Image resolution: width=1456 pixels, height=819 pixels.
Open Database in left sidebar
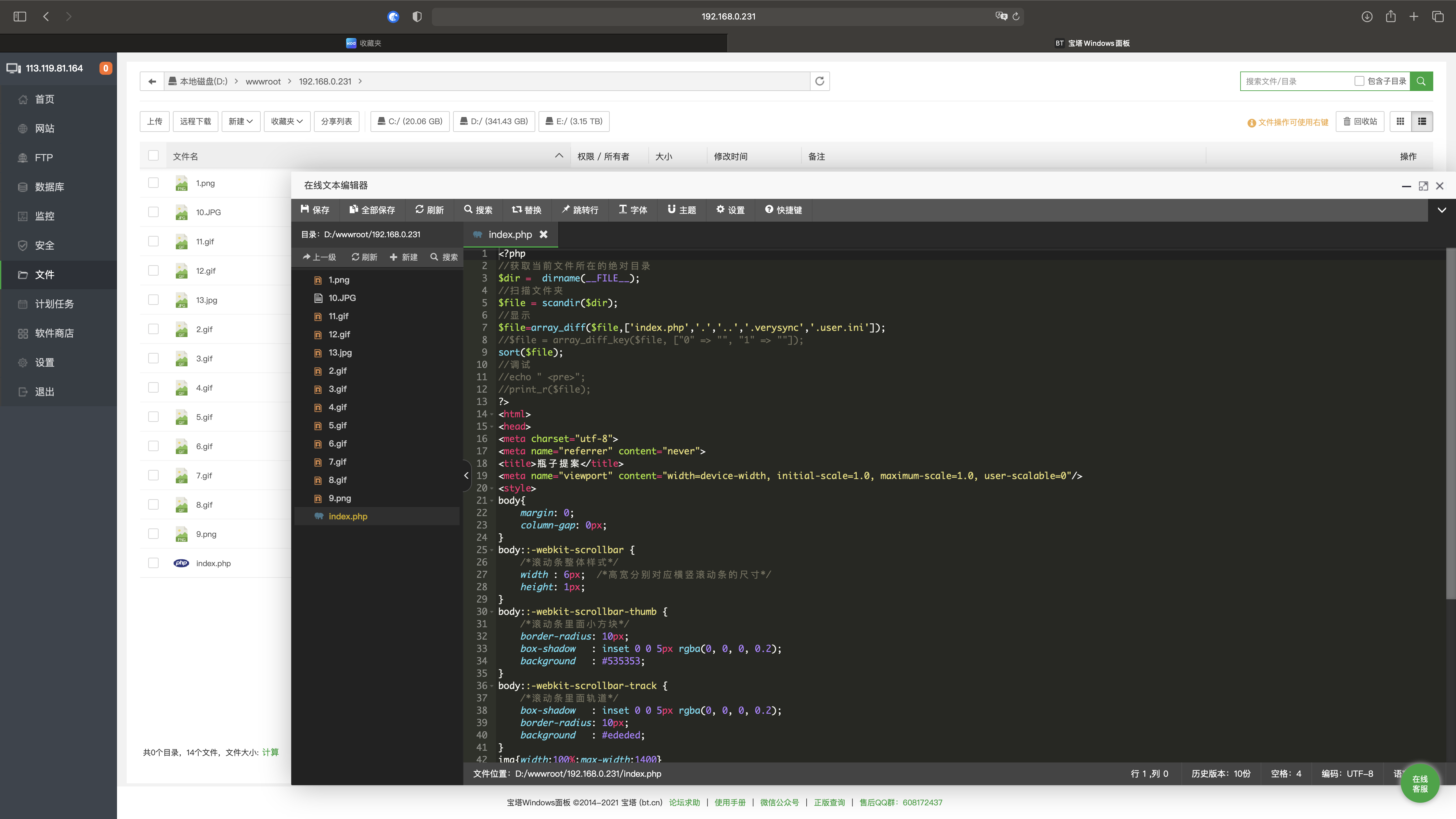coord(49,187)
